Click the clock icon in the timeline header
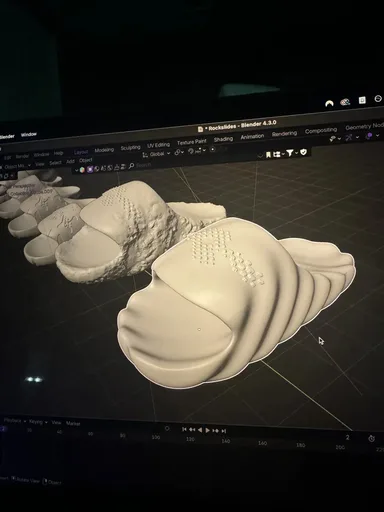The image size is (384, 512). [x=372, y=439]
